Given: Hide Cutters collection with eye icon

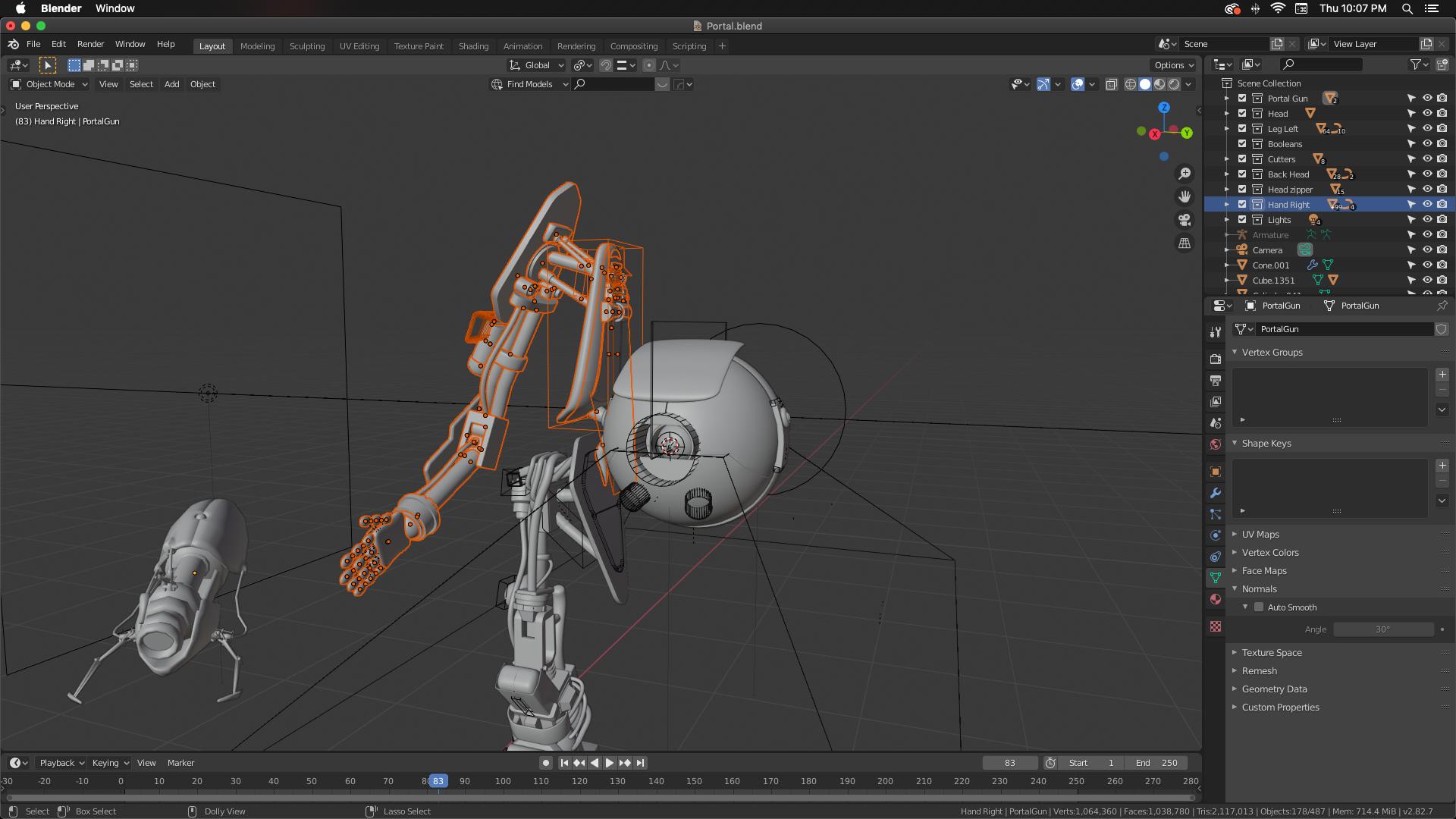Looking at the screenshot, I should [x=1427, y=159].
